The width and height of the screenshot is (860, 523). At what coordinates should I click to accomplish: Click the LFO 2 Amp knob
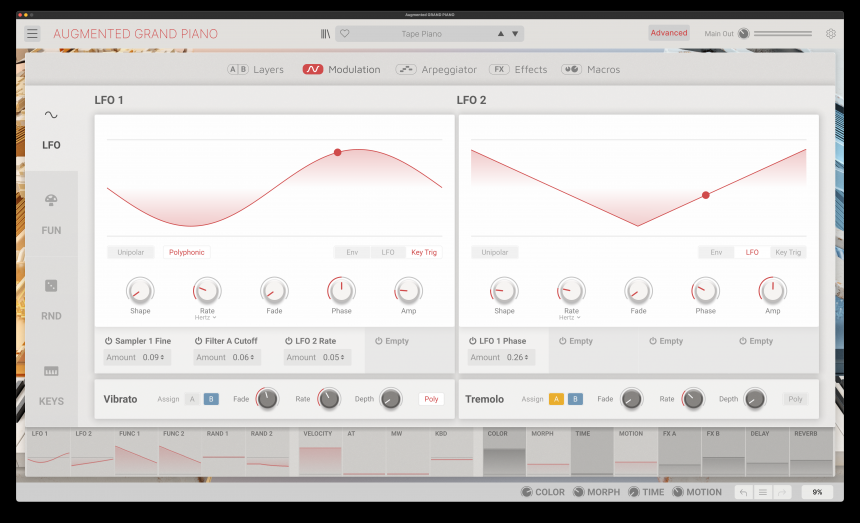tap(772, 291)
